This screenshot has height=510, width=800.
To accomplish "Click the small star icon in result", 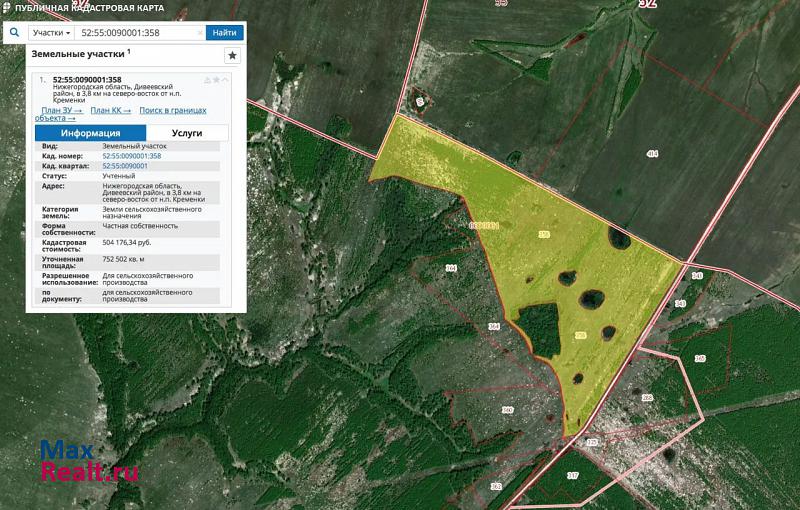I will click(x=216, y=79).
